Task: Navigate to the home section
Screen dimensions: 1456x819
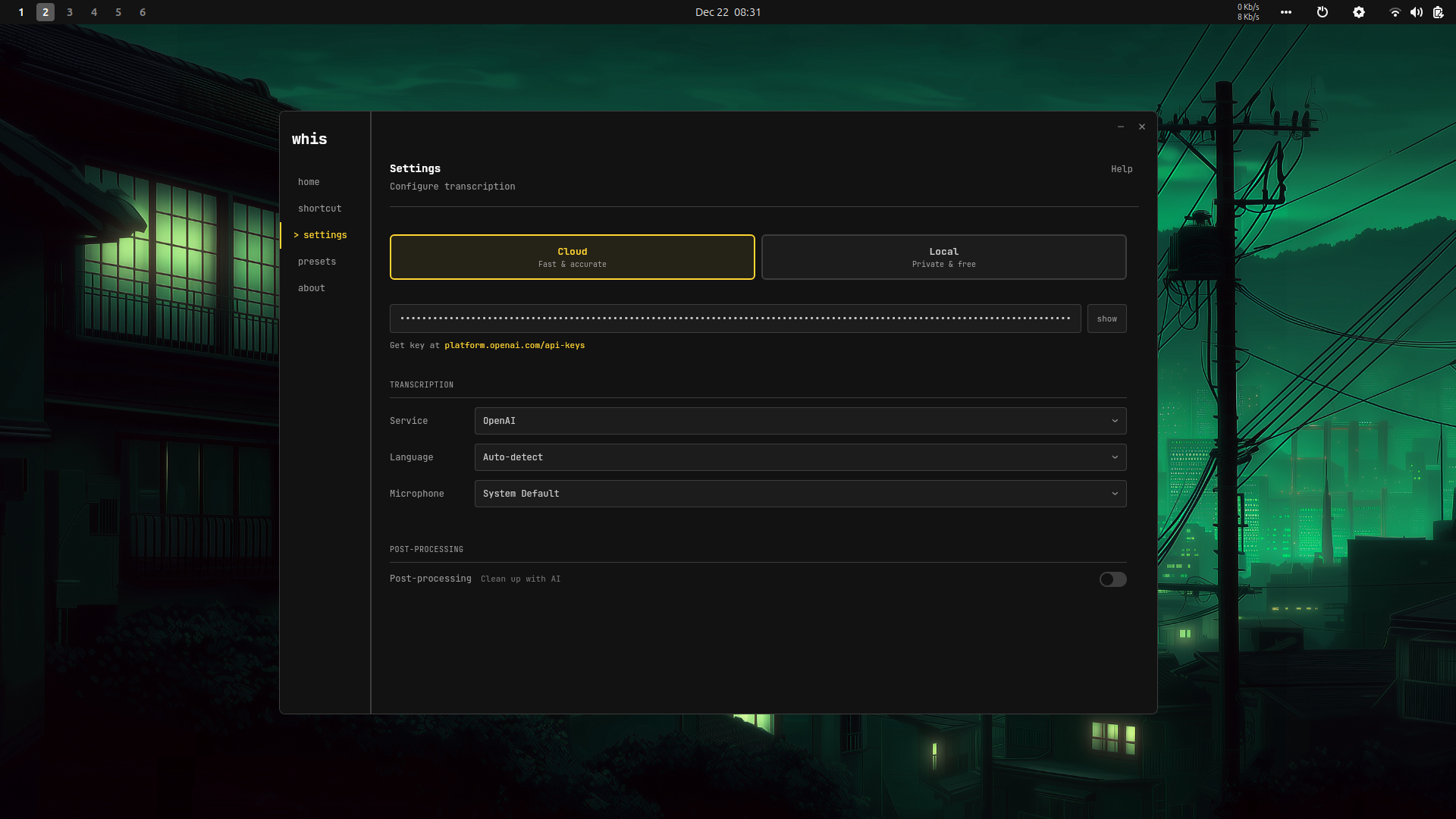Action: pos(309,182)
